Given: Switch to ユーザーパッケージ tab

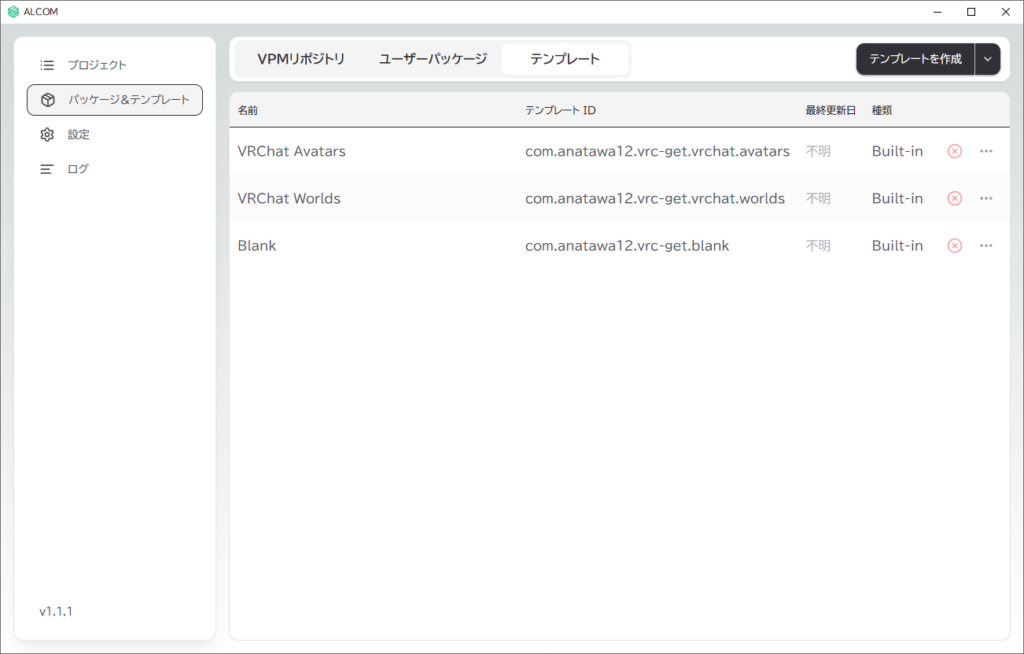Looking at the screenshot, I should coord(433,59).
